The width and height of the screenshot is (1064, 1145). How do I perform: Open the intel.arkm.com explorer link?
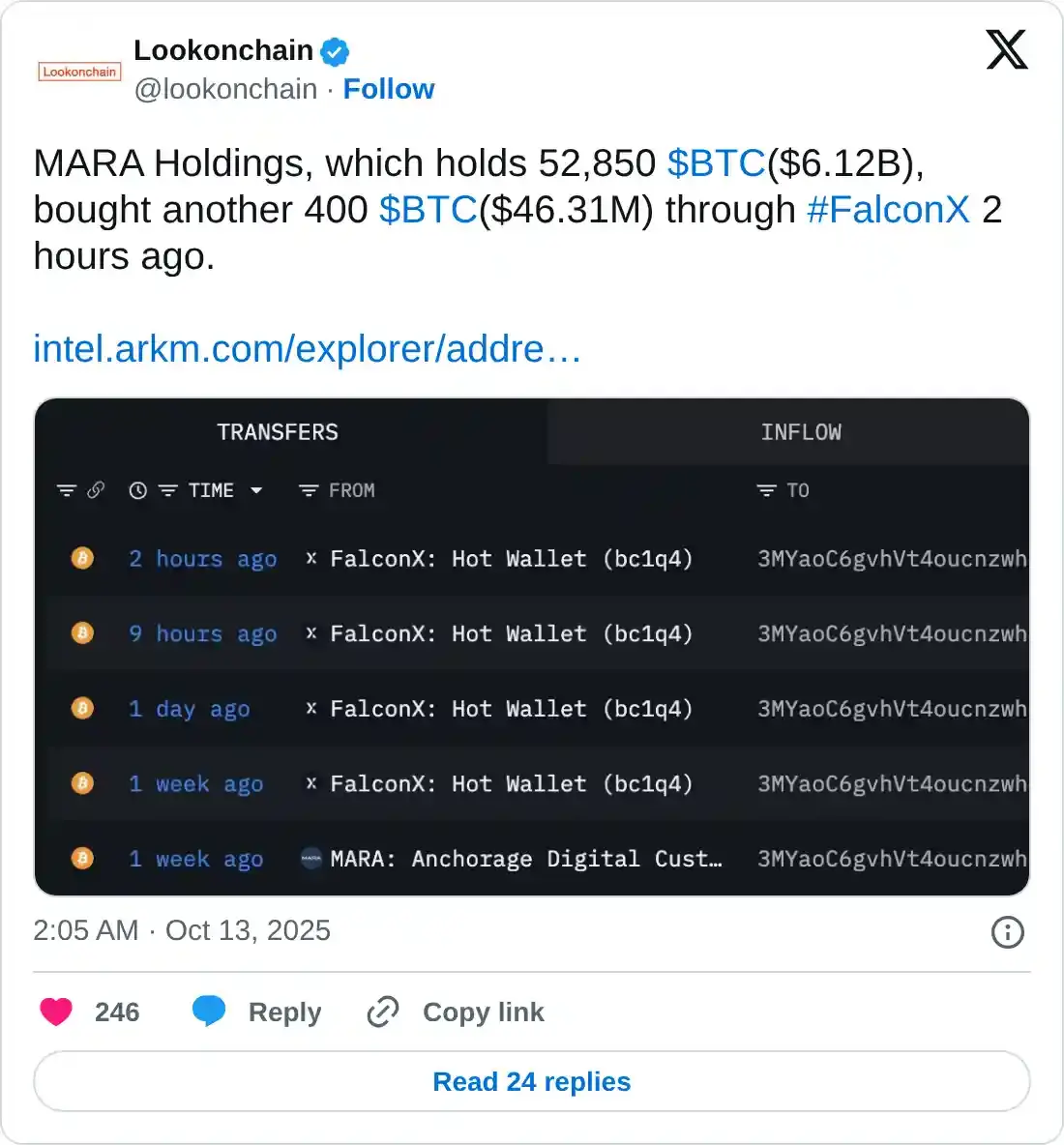307,349
